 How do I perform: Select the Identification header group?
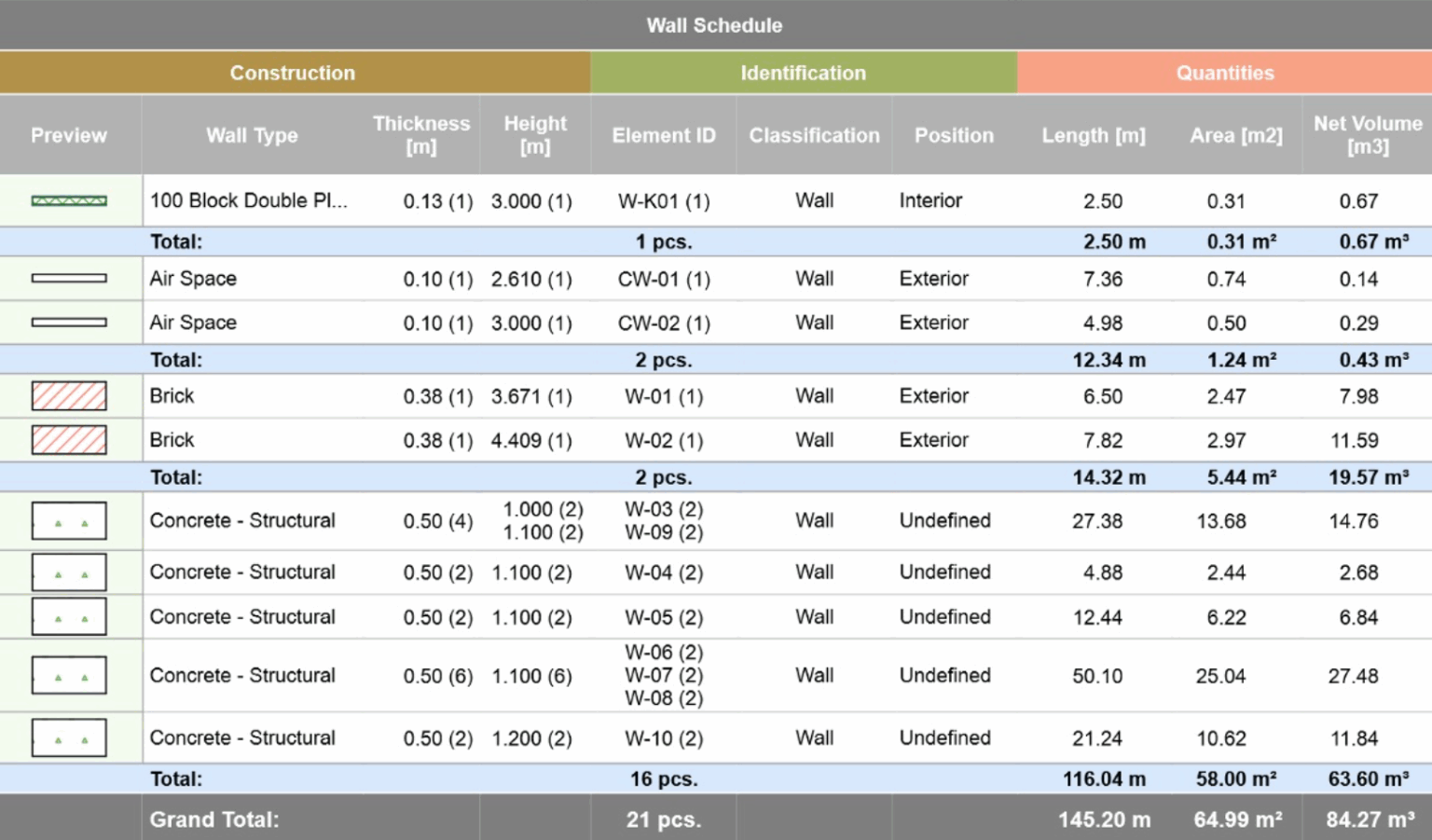point(804,73)
